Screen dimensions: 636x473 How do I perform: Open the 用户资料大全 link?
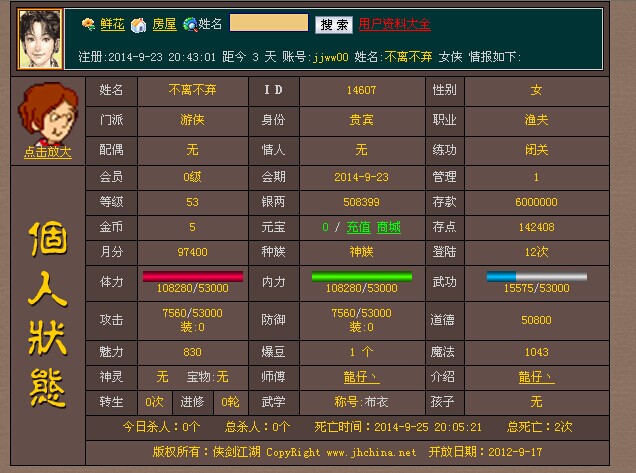point(394,24)
